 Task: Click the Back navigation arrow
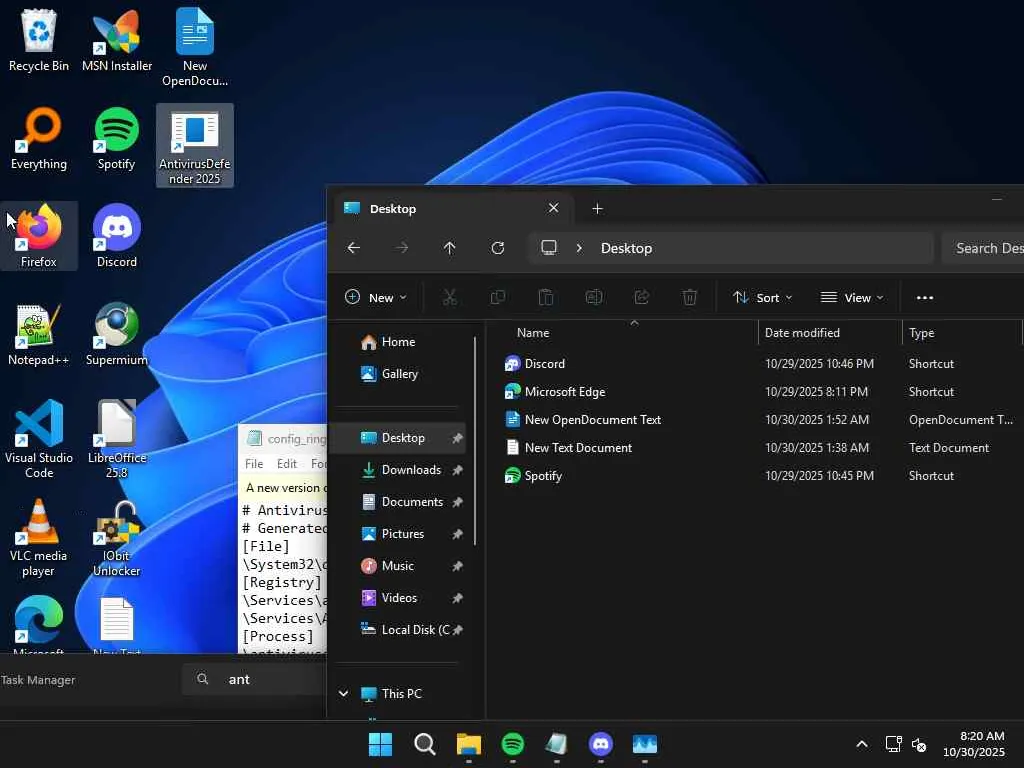[353, 248]
